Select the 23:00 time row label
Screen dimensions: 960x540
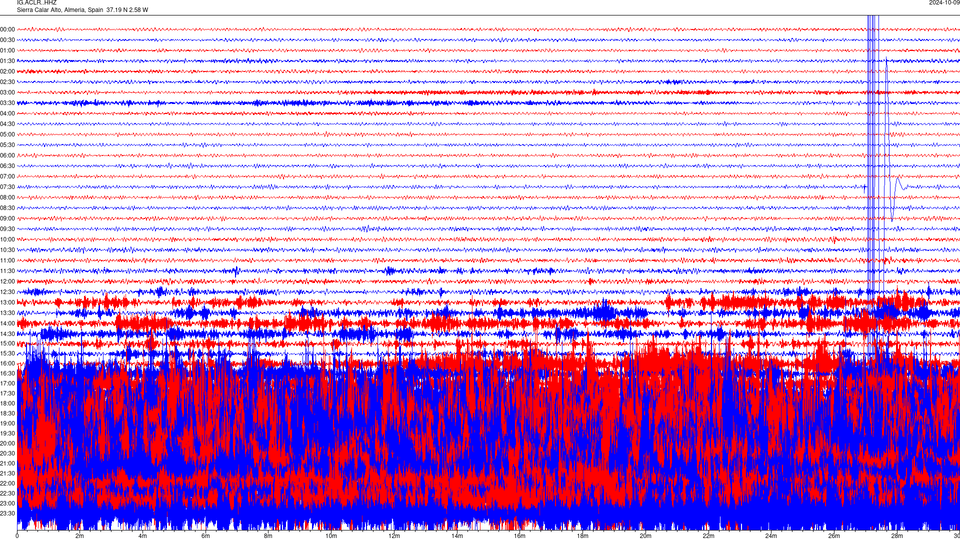pos(7,503)
